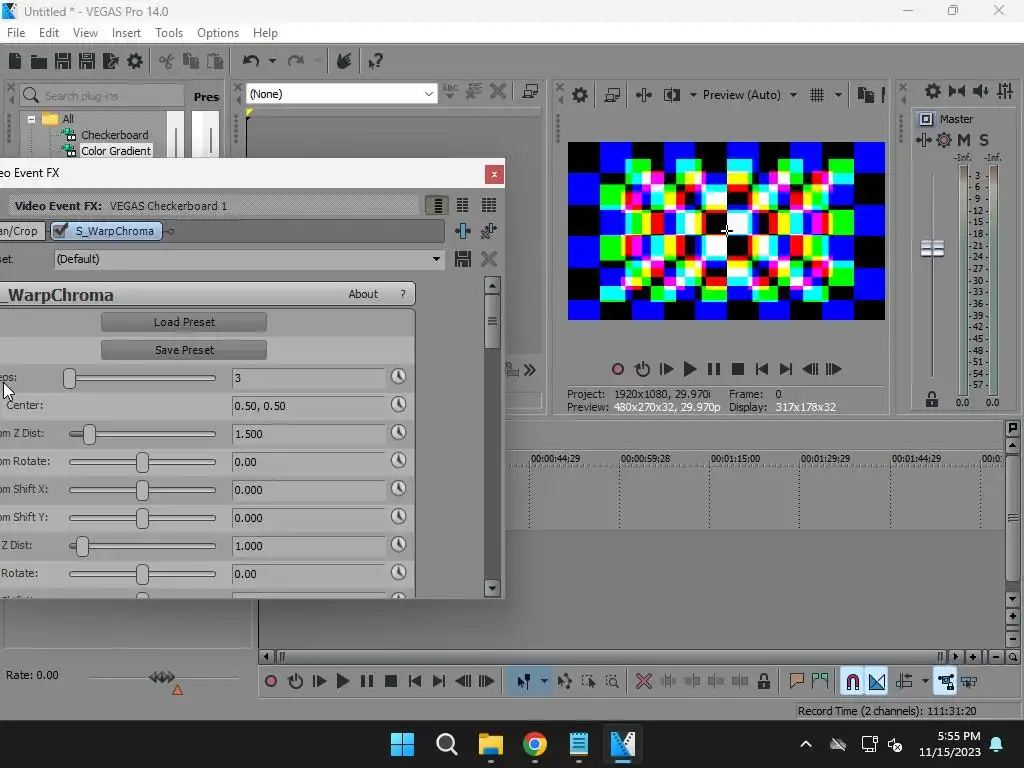This screenshot has height=768, width=1024.
Task: Click the red X Delete icon in bottom toolbar
Action: click(644, 682)
